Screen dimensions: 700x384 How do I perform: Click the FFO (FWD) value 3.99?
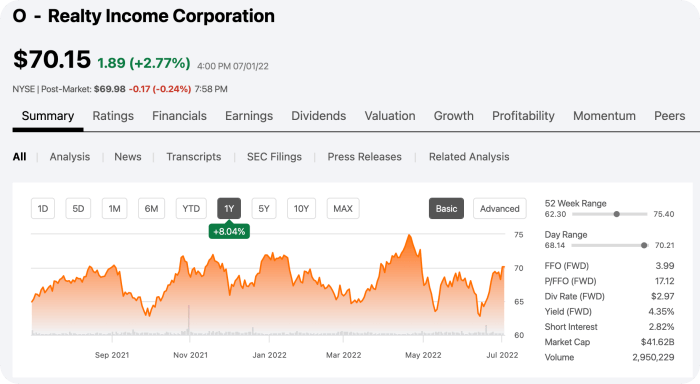click(x=665, y=266)
